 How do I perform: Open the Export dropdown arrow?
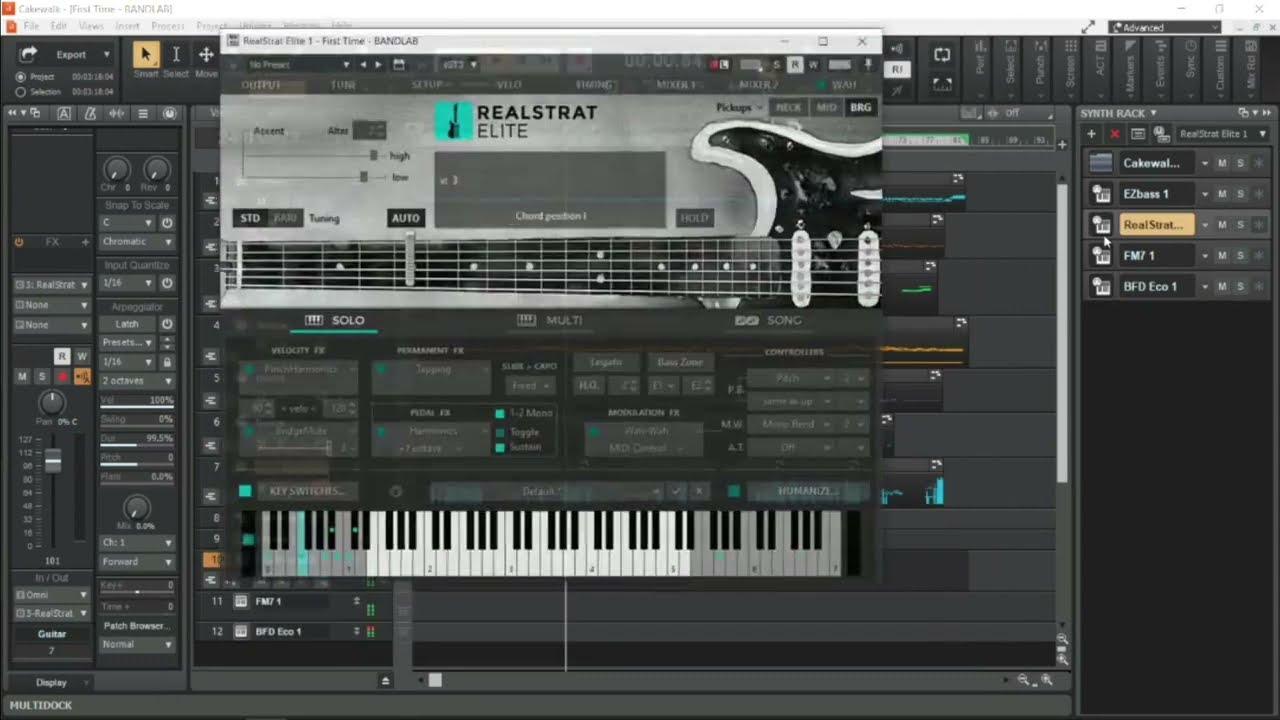tap(105, 55)
